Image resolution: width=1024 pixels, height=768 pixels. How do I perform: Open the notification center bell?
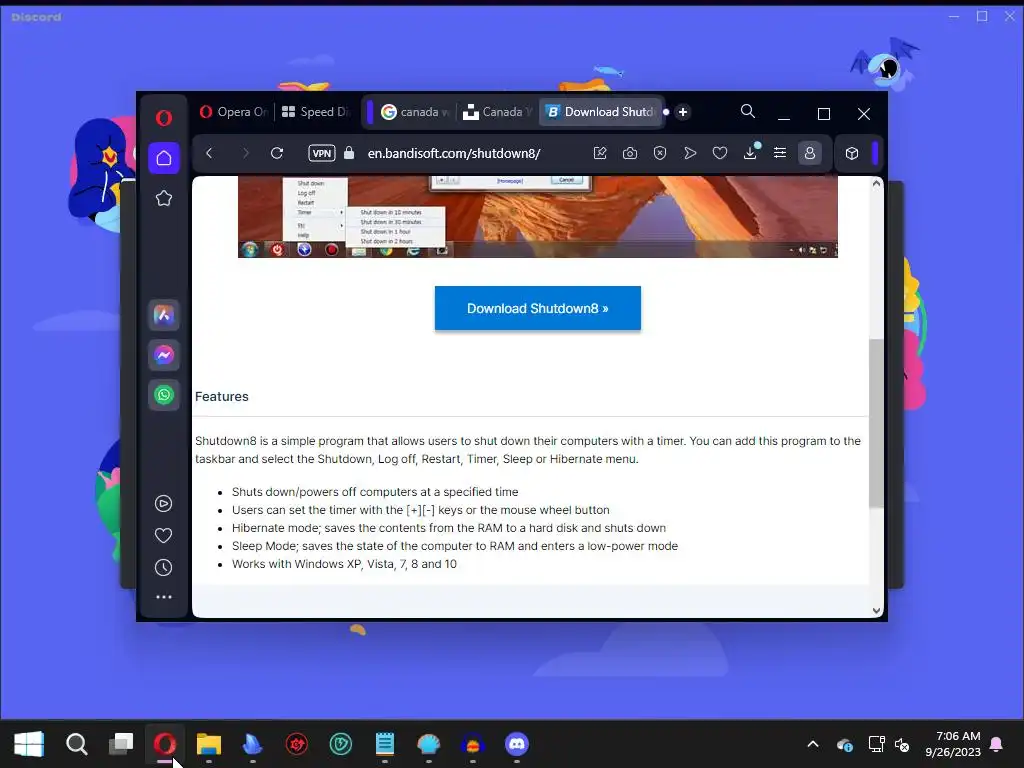pos(997,744)
